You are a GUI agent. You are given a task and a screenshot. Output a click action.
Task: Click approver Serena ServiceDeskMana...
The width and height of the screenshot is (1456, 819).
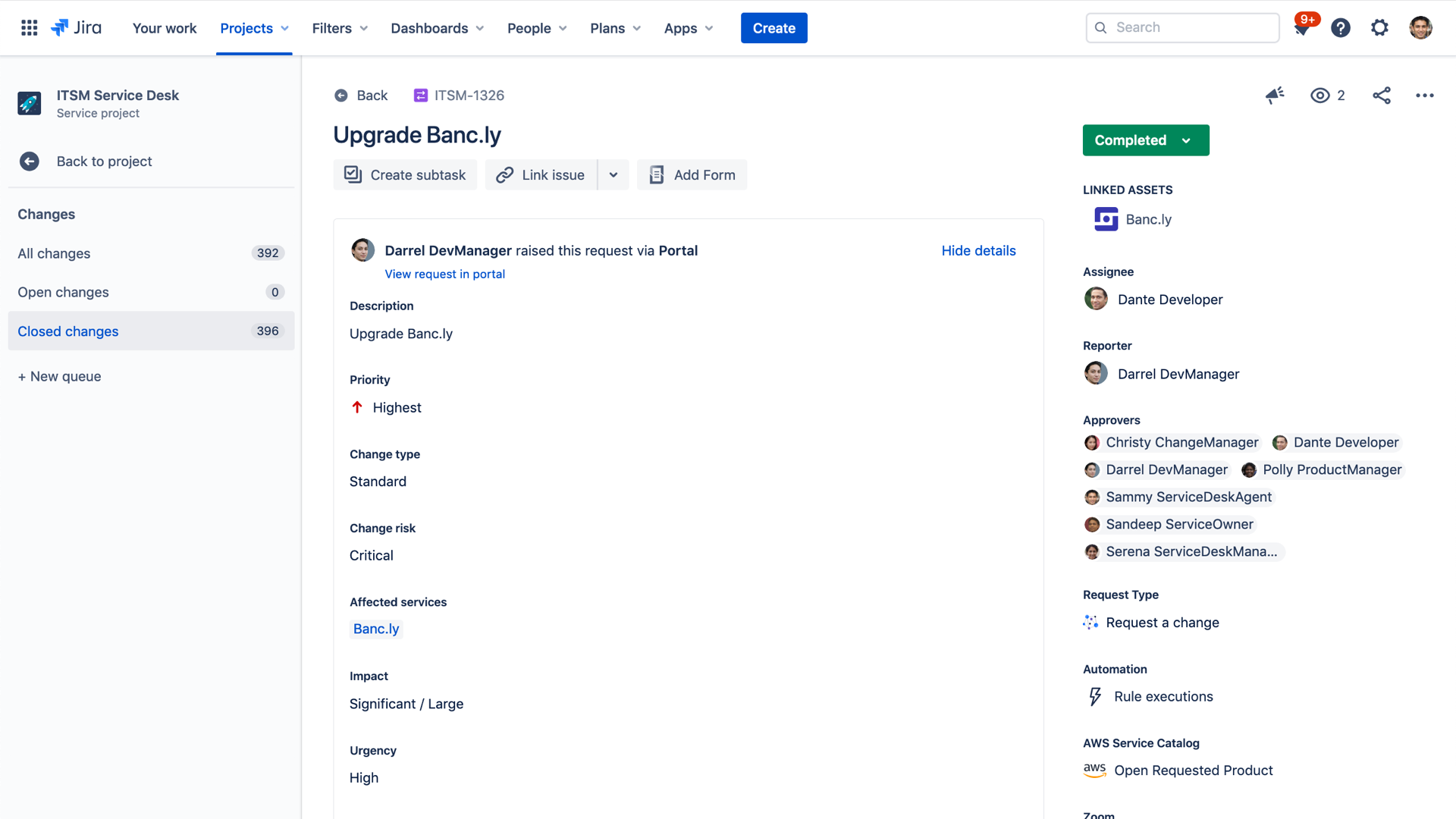[1183, 551]
